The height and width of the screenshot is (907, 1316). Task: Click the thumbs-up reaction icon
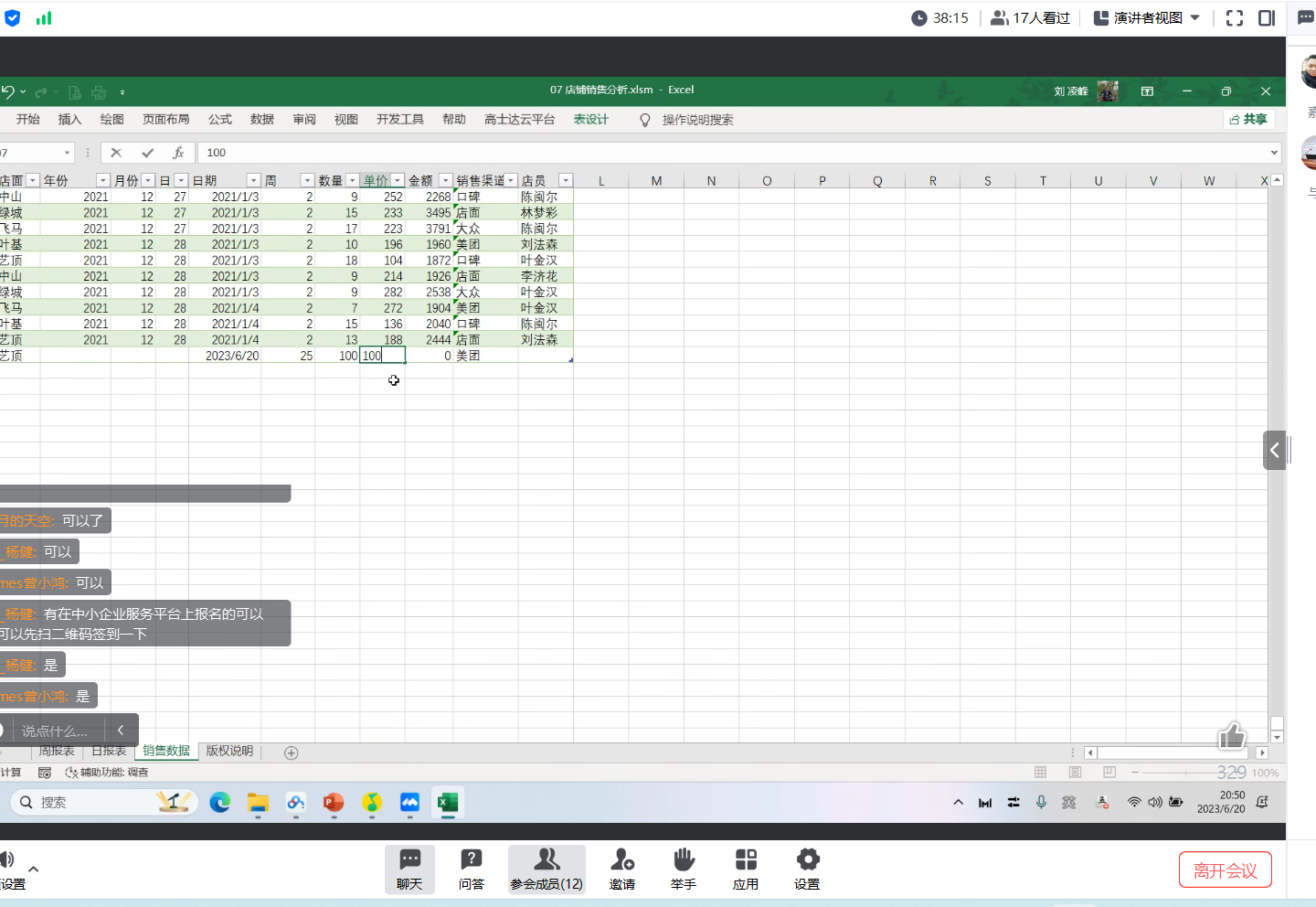pos(1232,735)
